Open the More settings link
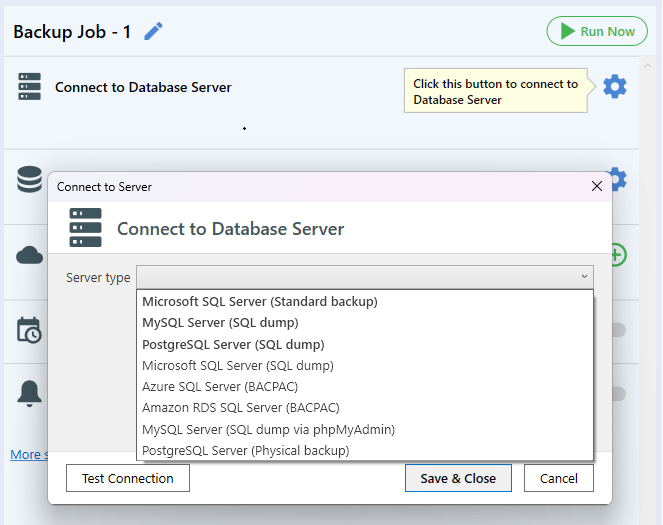The image size is (663, 525). pyautogui.click(x=29, y=454)
